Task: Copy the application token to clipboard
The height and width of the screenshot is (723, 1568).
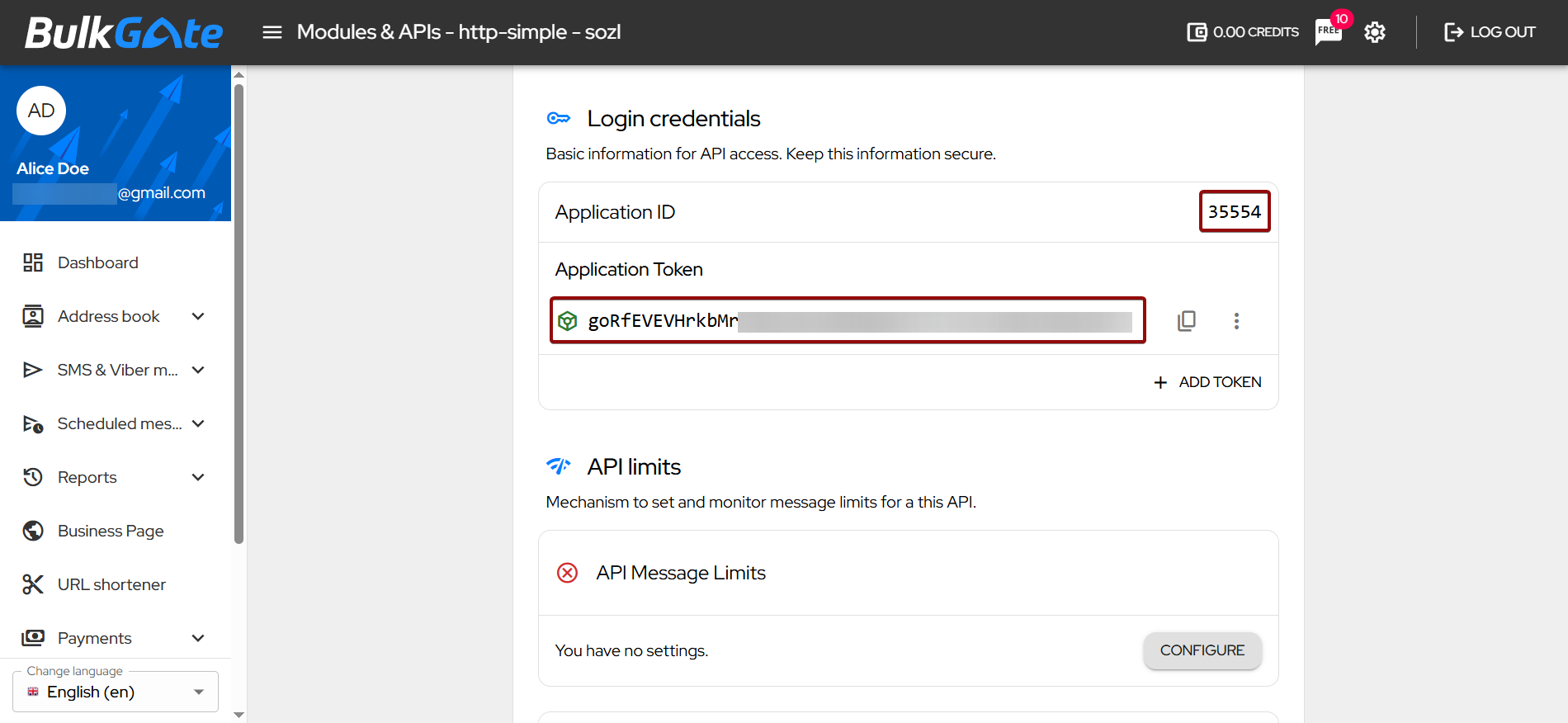Action: [1186, 321]
